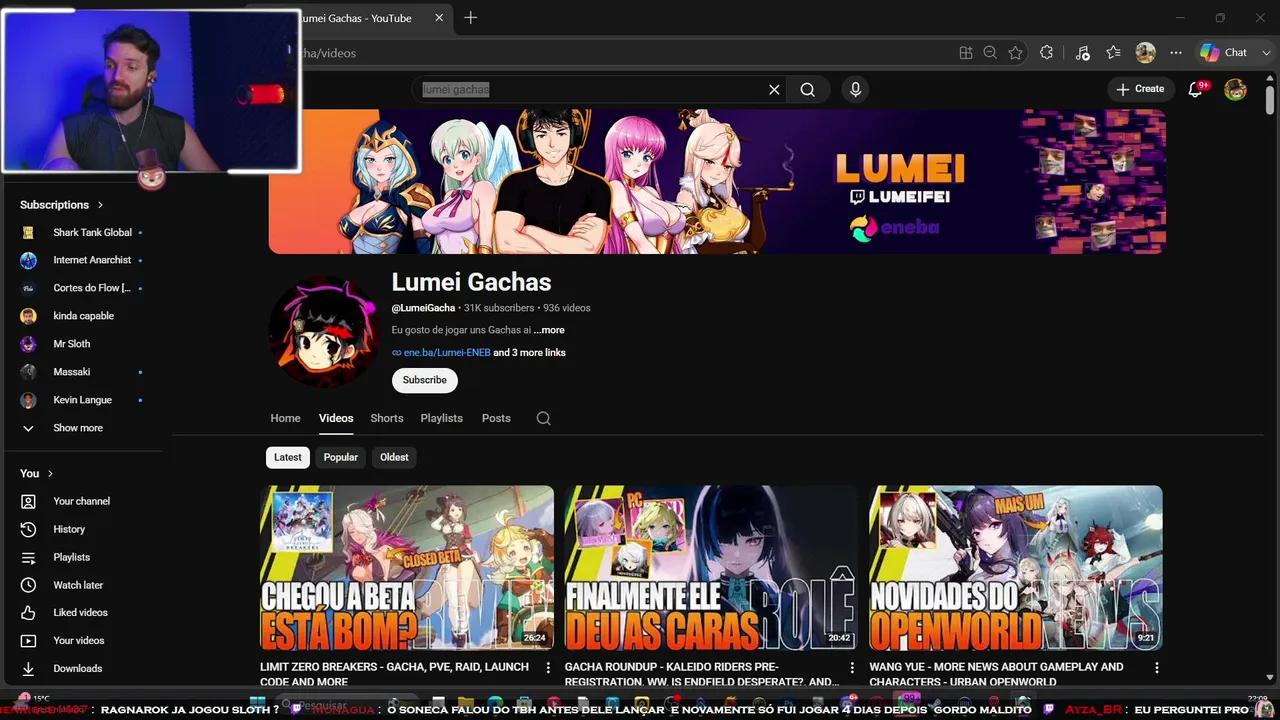Open Kevin Langue subscription
This screenshot has width=1280, height=720.
(82, 400)
